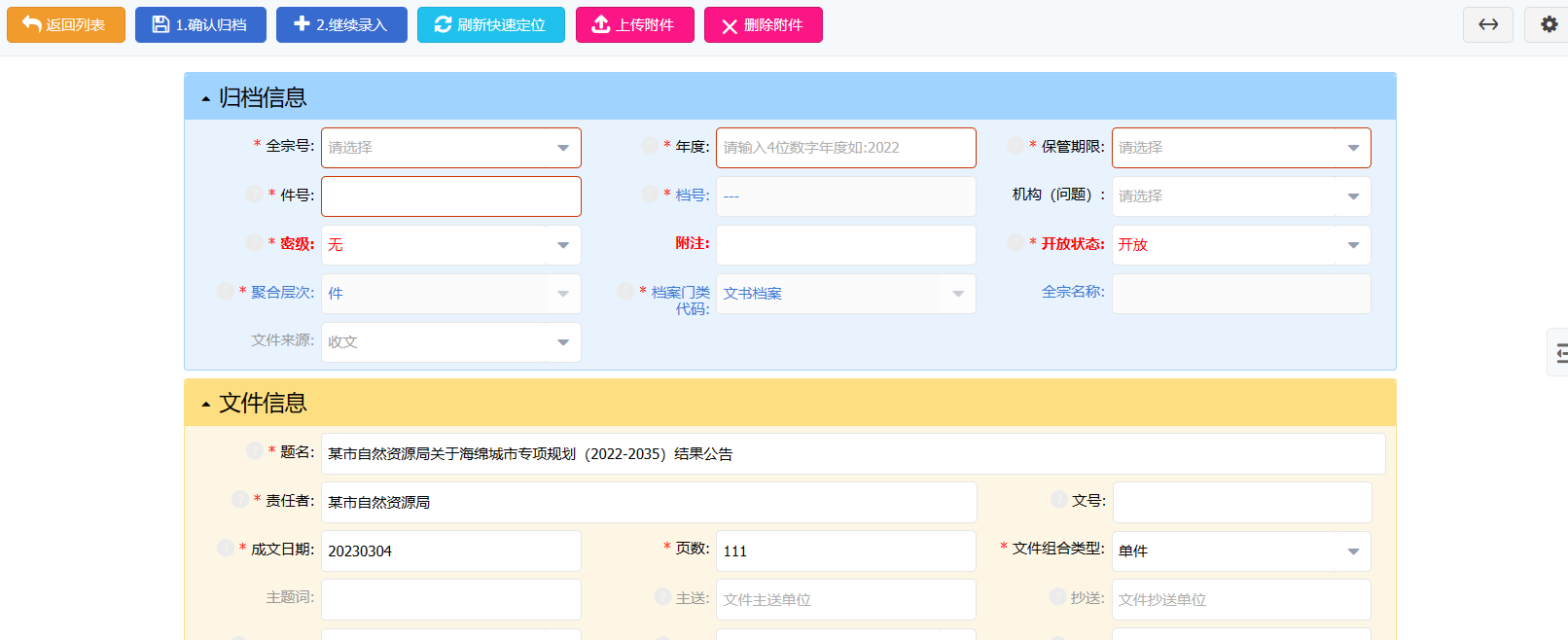Viewport: 1568px width, 640px height.
Task: Click help icon beside 主送
Action: [x=663, y=596]
